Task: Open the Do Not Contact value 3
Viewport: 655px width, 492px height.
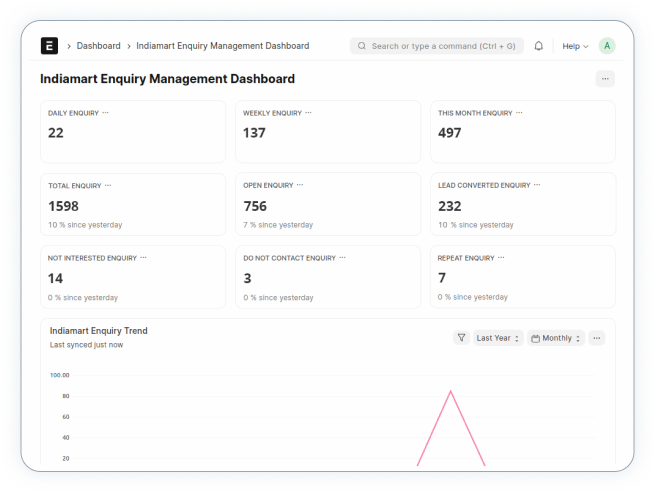Action: (x=247, y=278)
